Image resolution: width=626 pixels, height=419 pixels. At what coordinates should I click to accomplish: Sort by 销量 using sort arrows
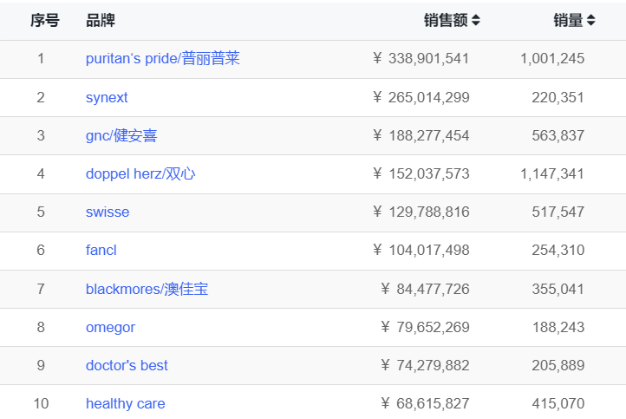pyautogui.click(x=591, y=20)
